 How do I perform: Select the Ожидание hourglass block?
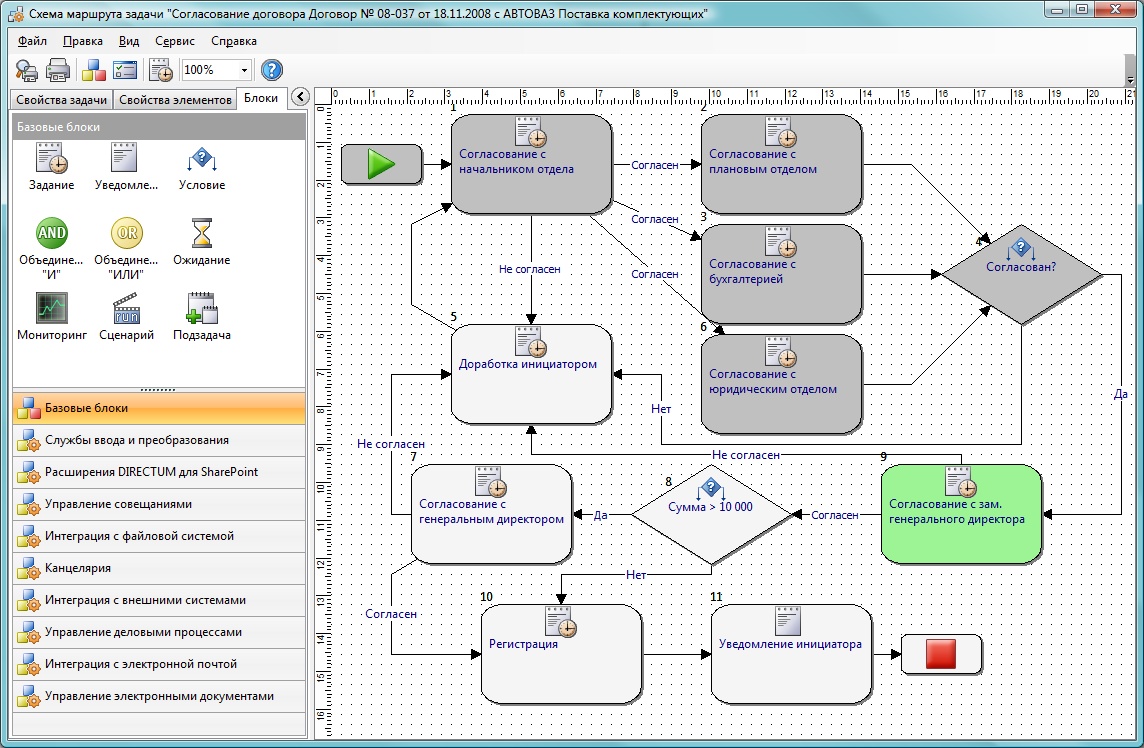201,233
